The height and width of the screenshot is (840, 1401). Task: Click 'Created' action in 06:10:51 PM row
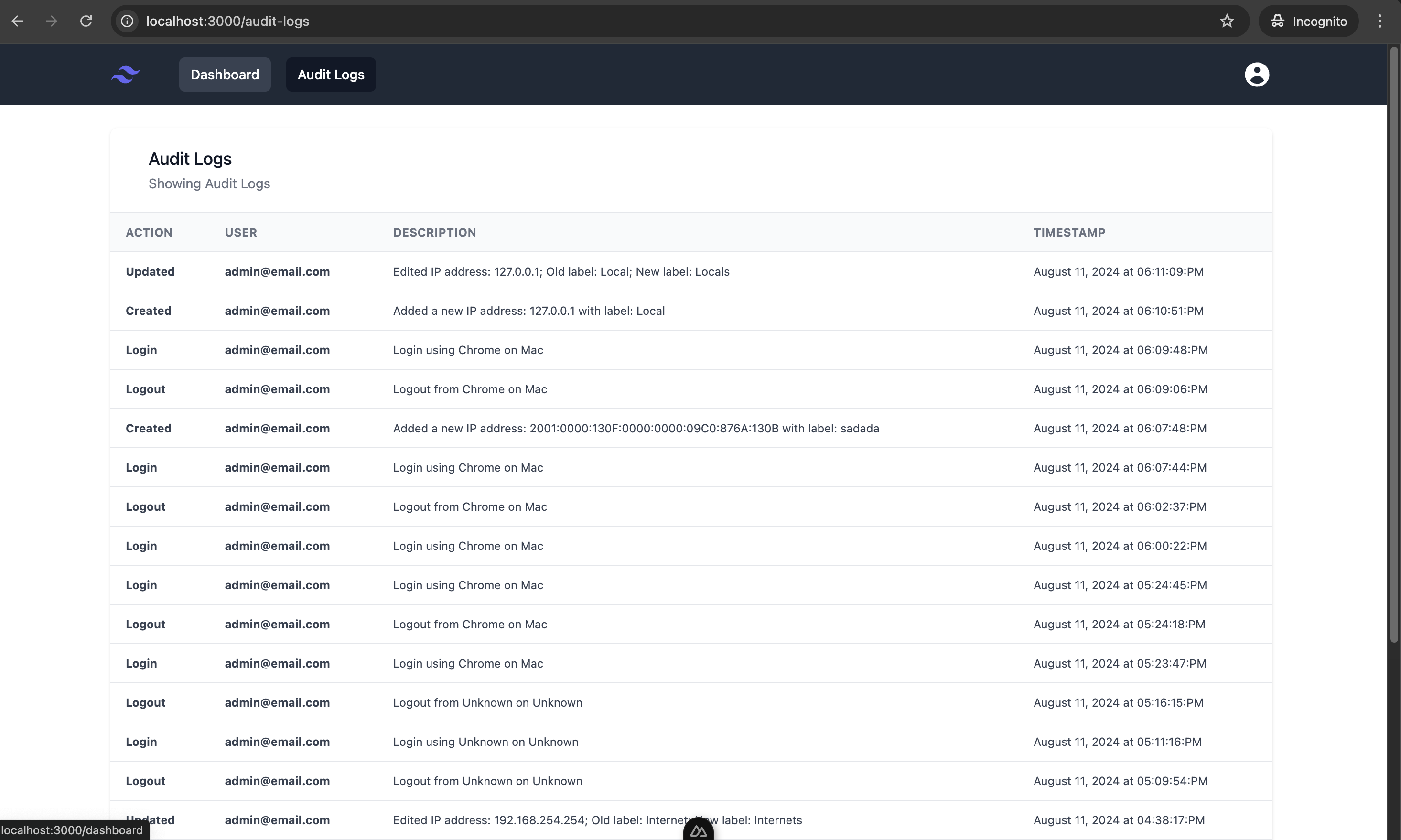[x=148, y=311]
